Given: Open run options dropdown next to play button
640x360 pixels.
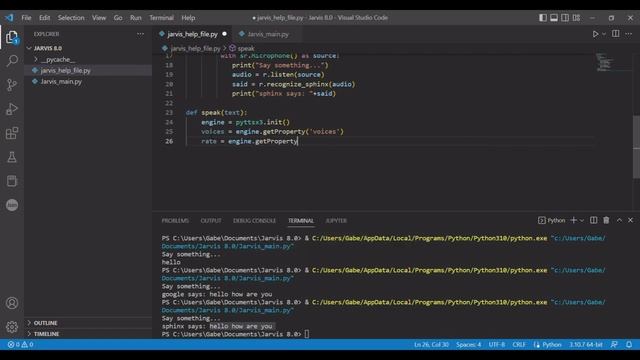Looking at the screenshot, I should click(x=604, y=34).
